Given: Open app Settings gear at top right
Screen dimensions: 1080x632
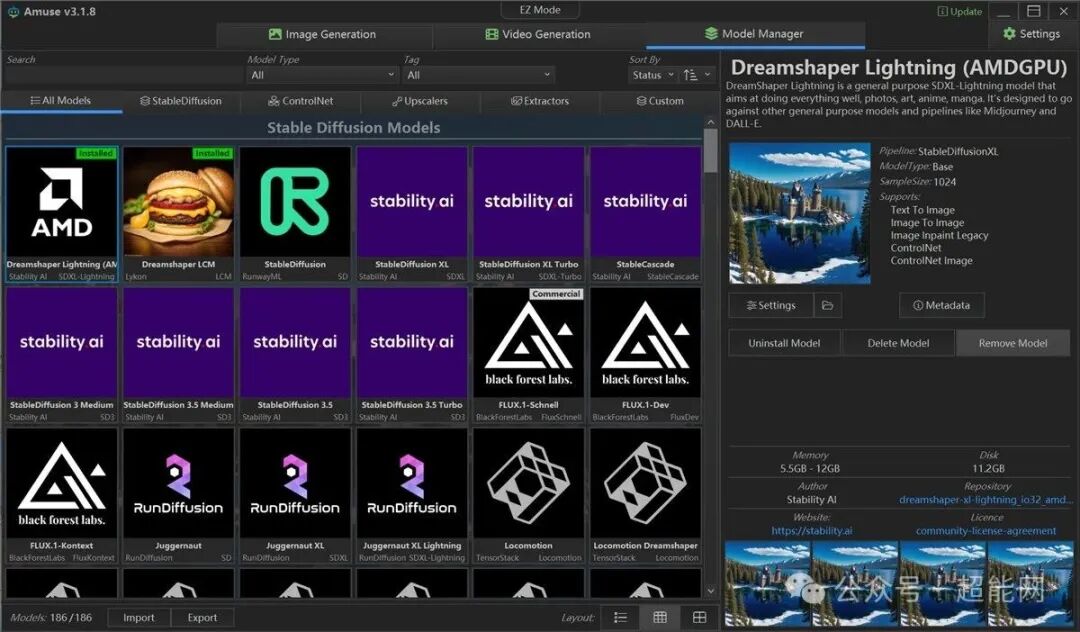Looking at the screenshot, I should click(1030, 34).
